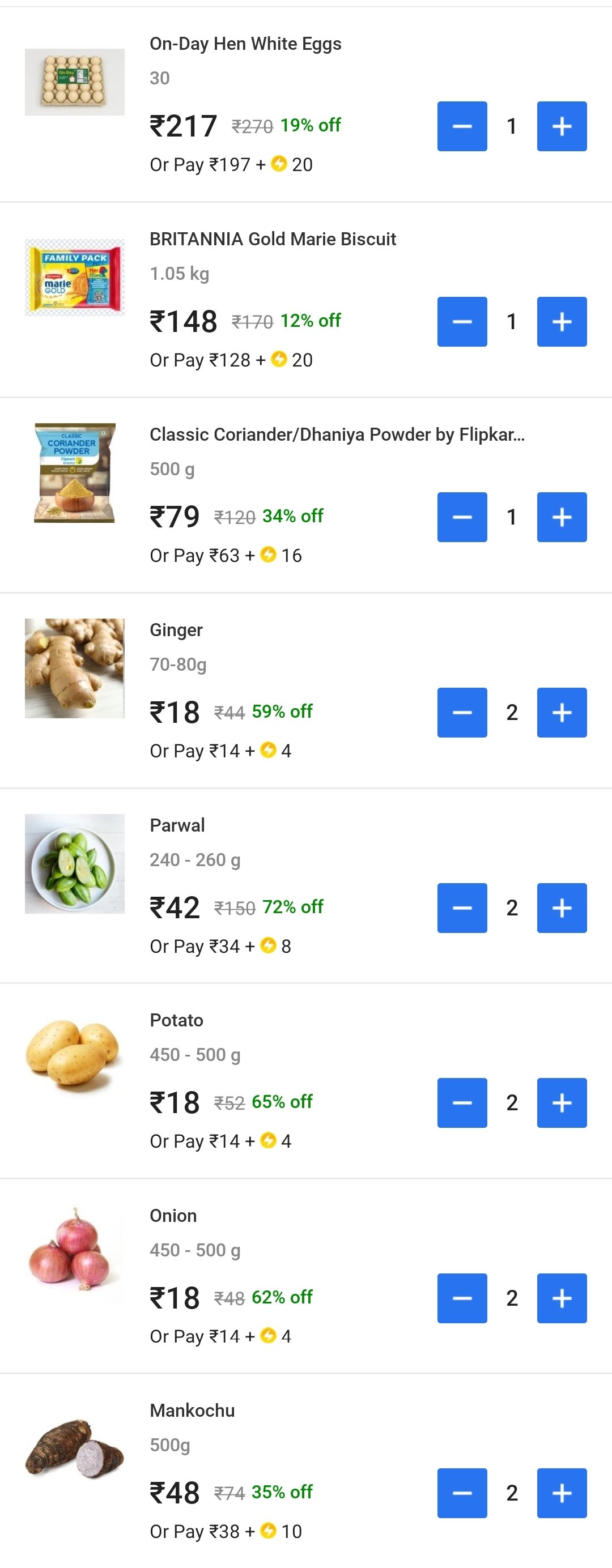Add one more Mankochu
Viewport: 612px width, 1568px height.
[x=562, y=1493]
